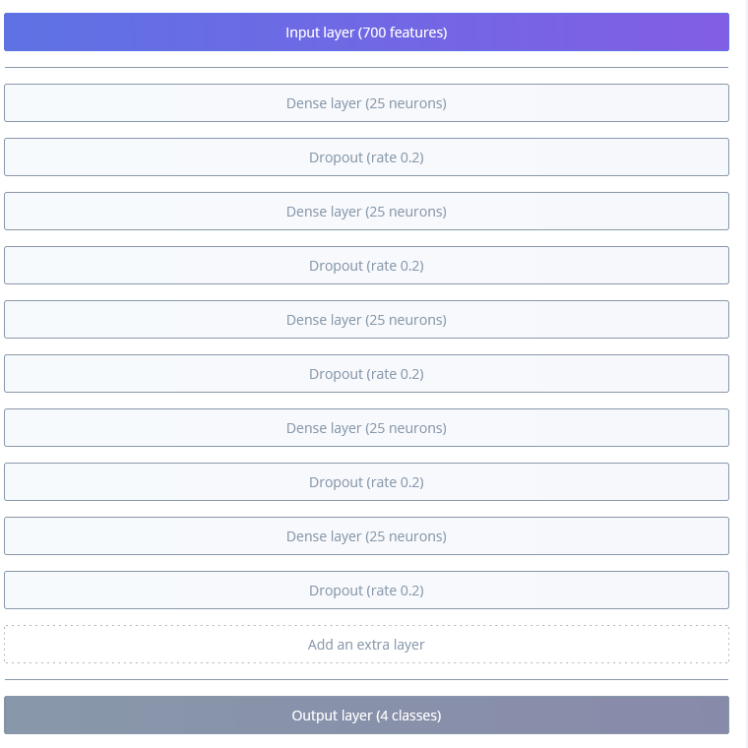Click the fourth Dense layer (25 neurons)

tap(366, 428)
